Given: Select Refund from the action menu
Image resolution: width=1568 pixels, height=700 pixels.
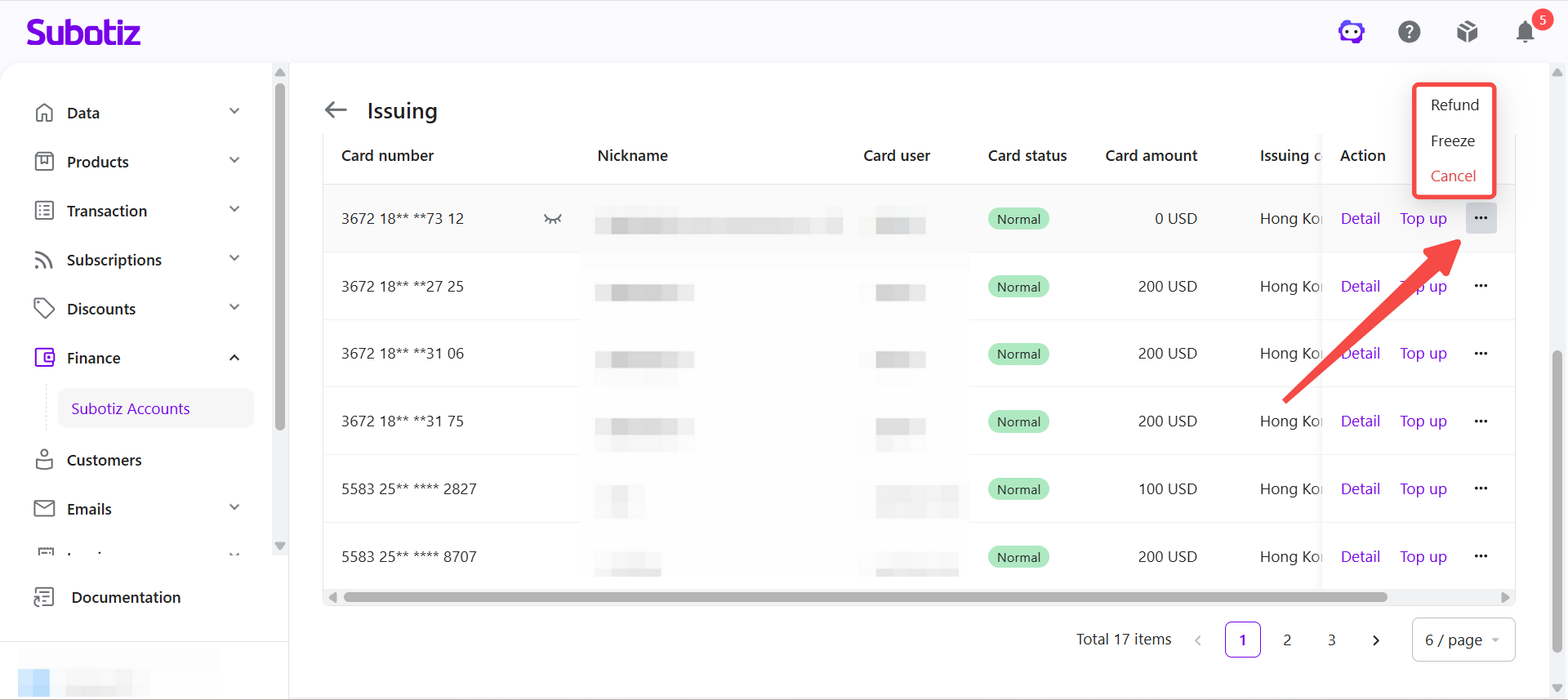Looking at the screenshot, I should tap(1454, 105).
